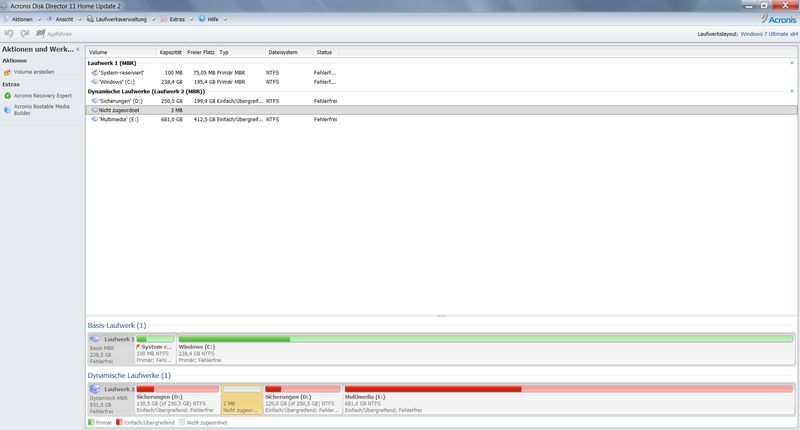Image resolution: width=800 pixels, height=430 pixels.
Task: Open the Hilfe menu
Action: pyautogui.click(x=213, y=19)
